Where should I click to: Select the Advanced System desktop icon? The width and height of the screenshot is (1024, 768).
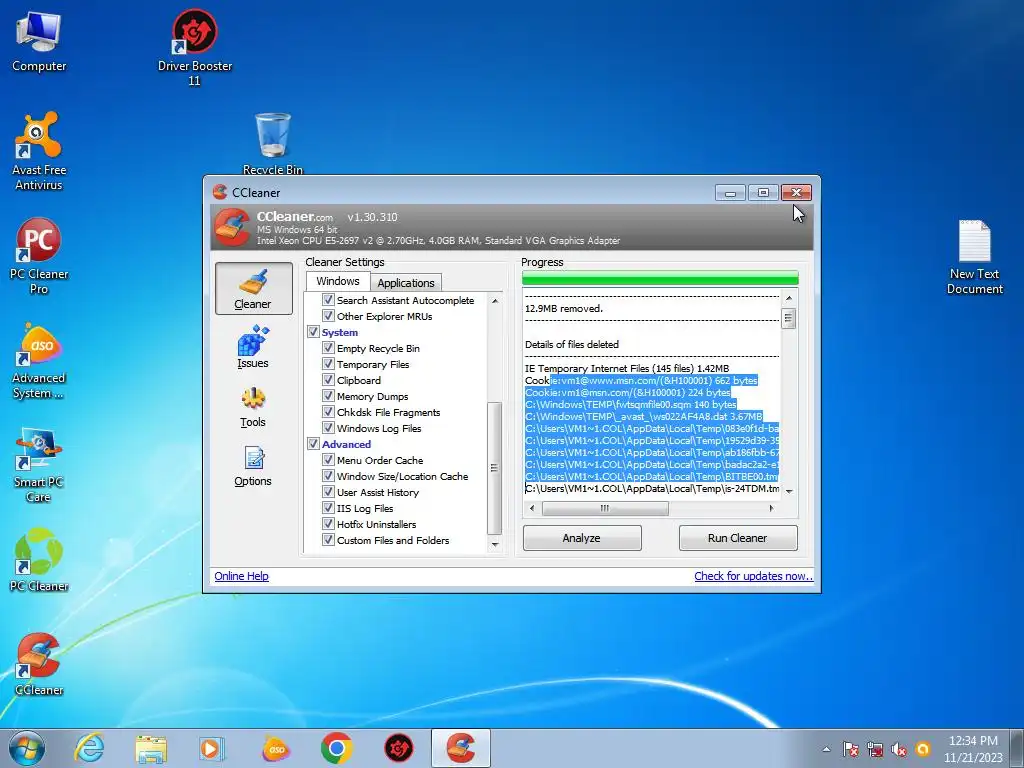[39, 360]
